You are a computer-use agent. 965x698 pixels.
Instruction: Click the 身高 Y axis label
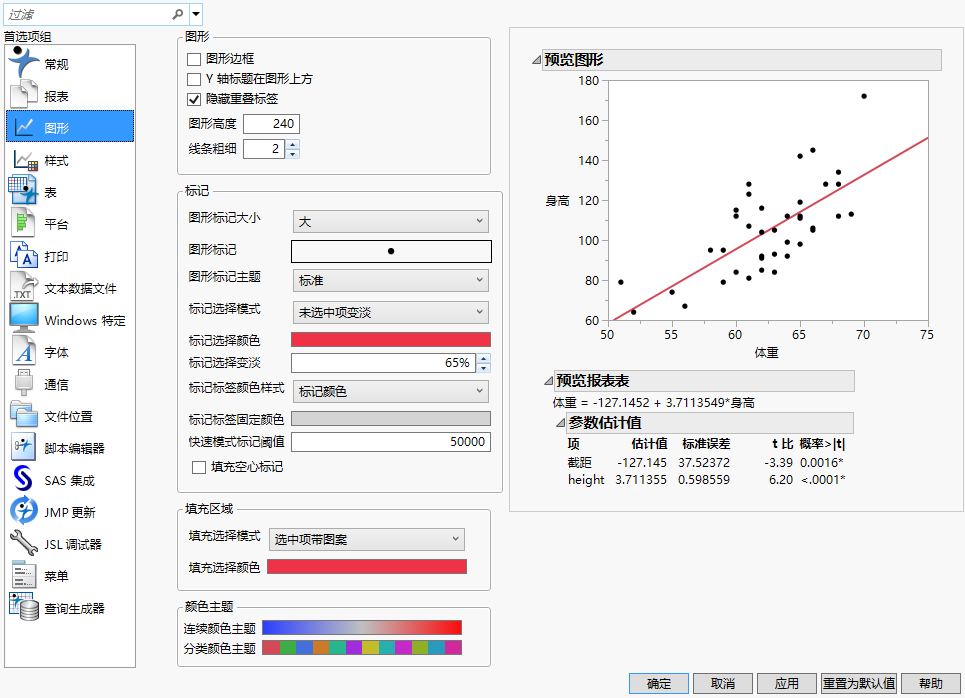tap(557, 201)
